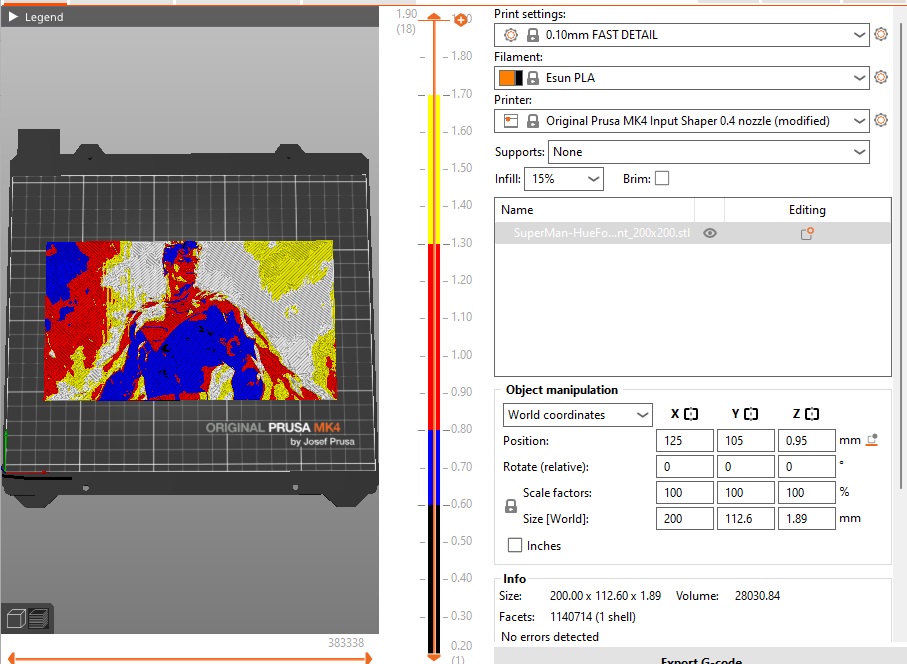Click the blue segment of layer slider

click(x=434, y=467)
